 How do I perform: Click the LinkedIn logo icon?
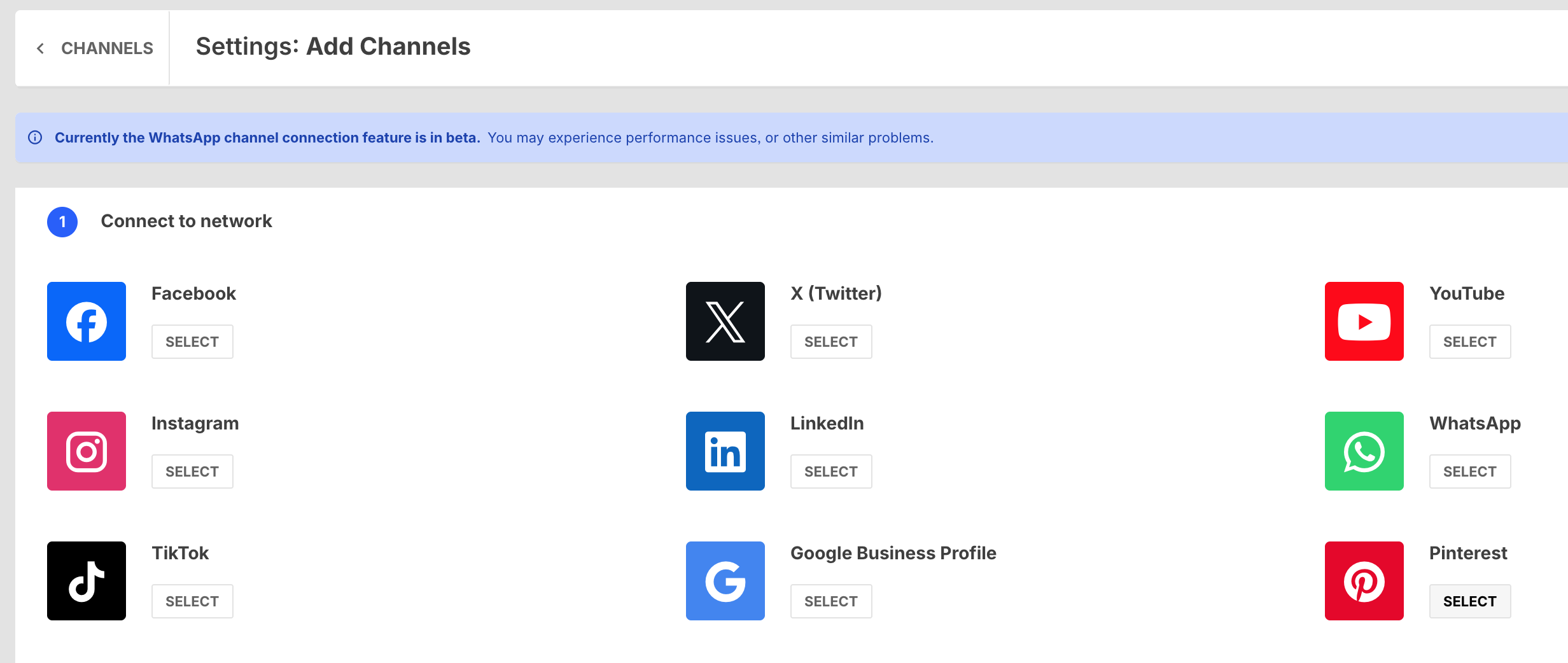pos(725,451)
